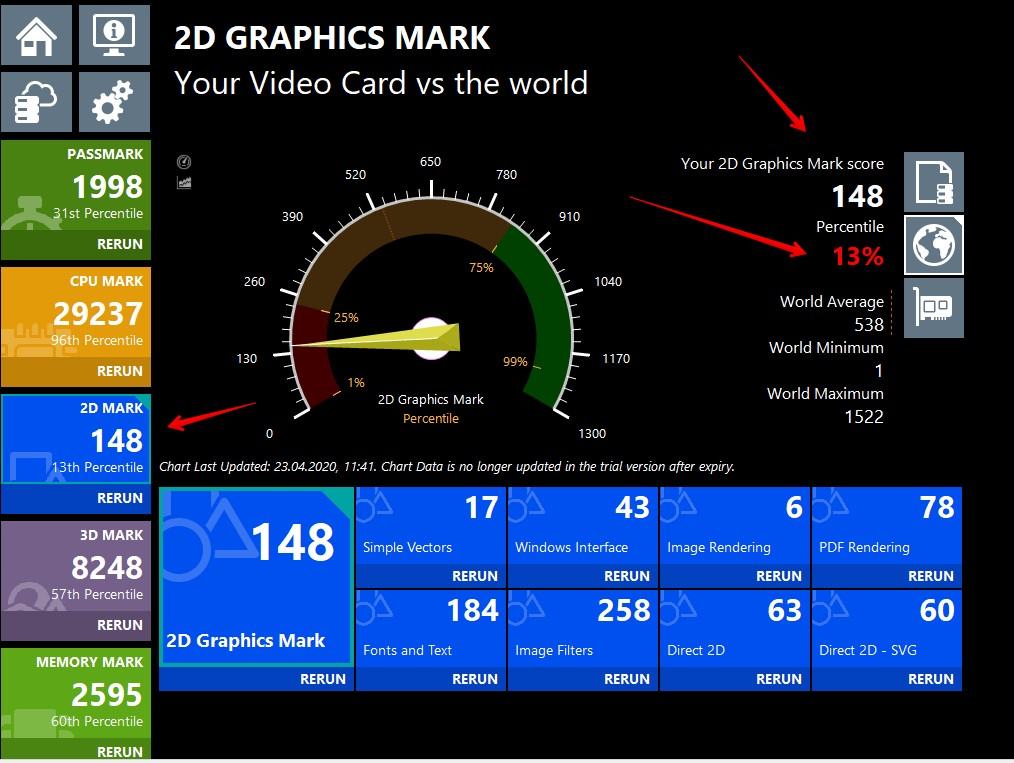Select the large 2D Graphics Mark tile
Viewport: 1014px width, 763px height.
257,577
